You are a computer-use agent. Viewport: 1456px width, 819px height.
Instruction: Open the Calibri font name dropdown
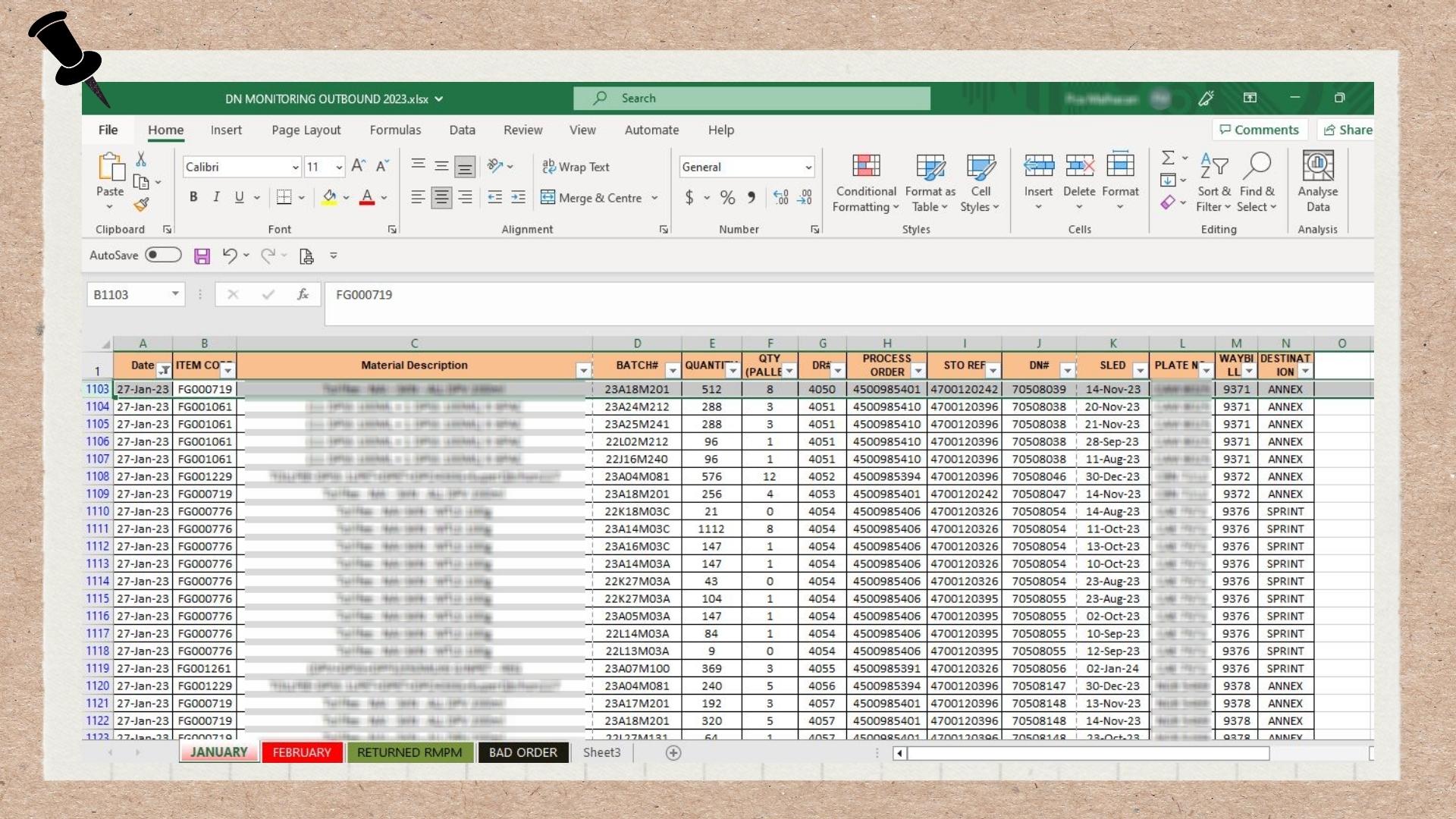tap(295, 167)
